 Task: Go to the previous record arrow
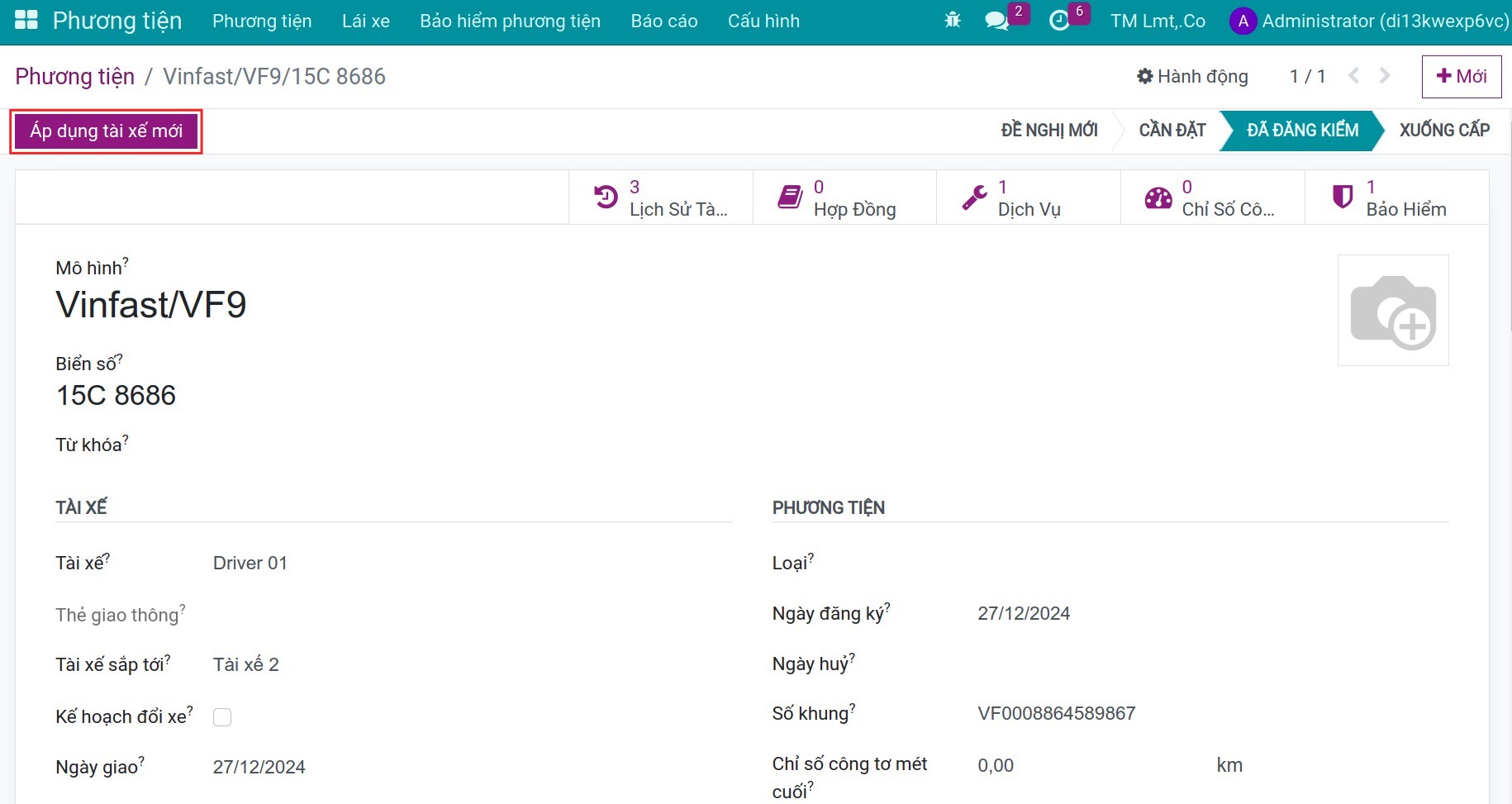point(1353,76)
